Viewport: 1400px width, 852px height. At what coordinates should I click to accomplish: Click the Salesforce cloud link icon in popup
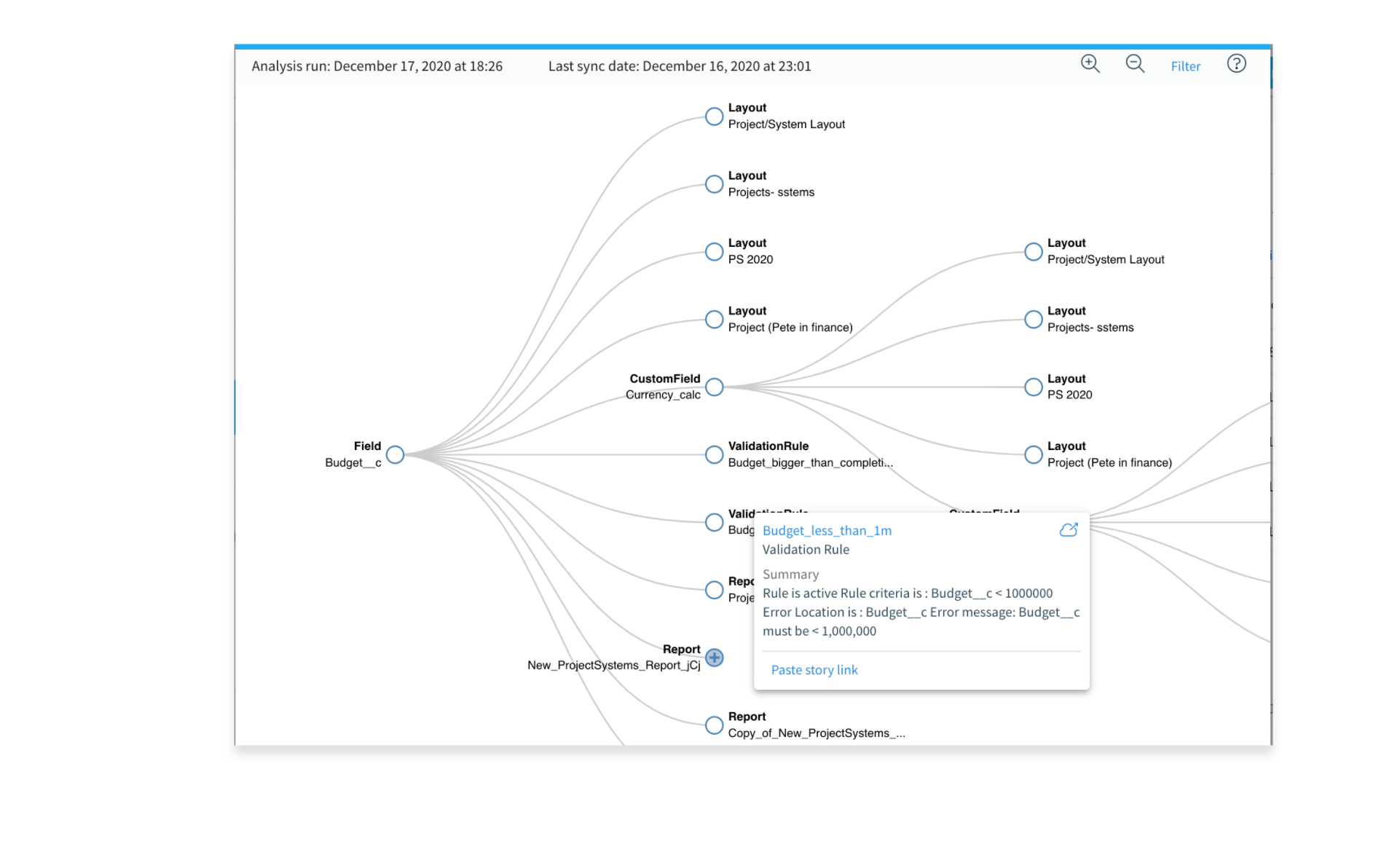coord(1068,530)
